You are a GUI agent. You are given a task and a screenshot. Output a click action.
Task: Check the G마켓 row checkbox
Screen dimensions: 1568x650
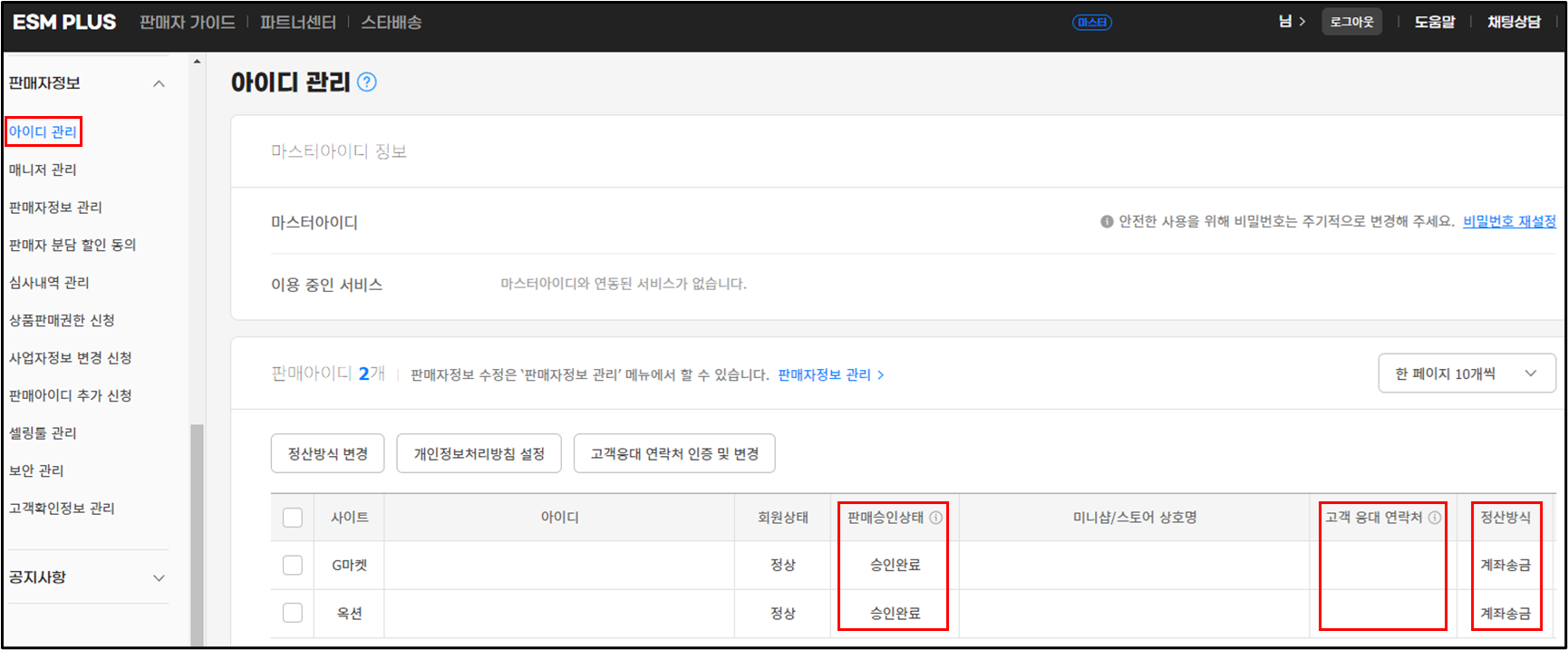pyautogui.click(x=293, y=566)
